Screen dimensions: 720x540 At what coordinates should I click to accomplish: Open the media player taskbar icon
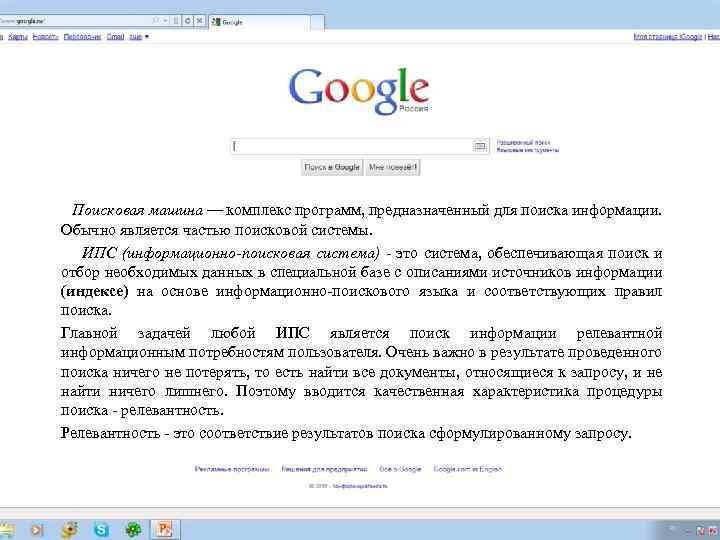(x=37, y=530)
